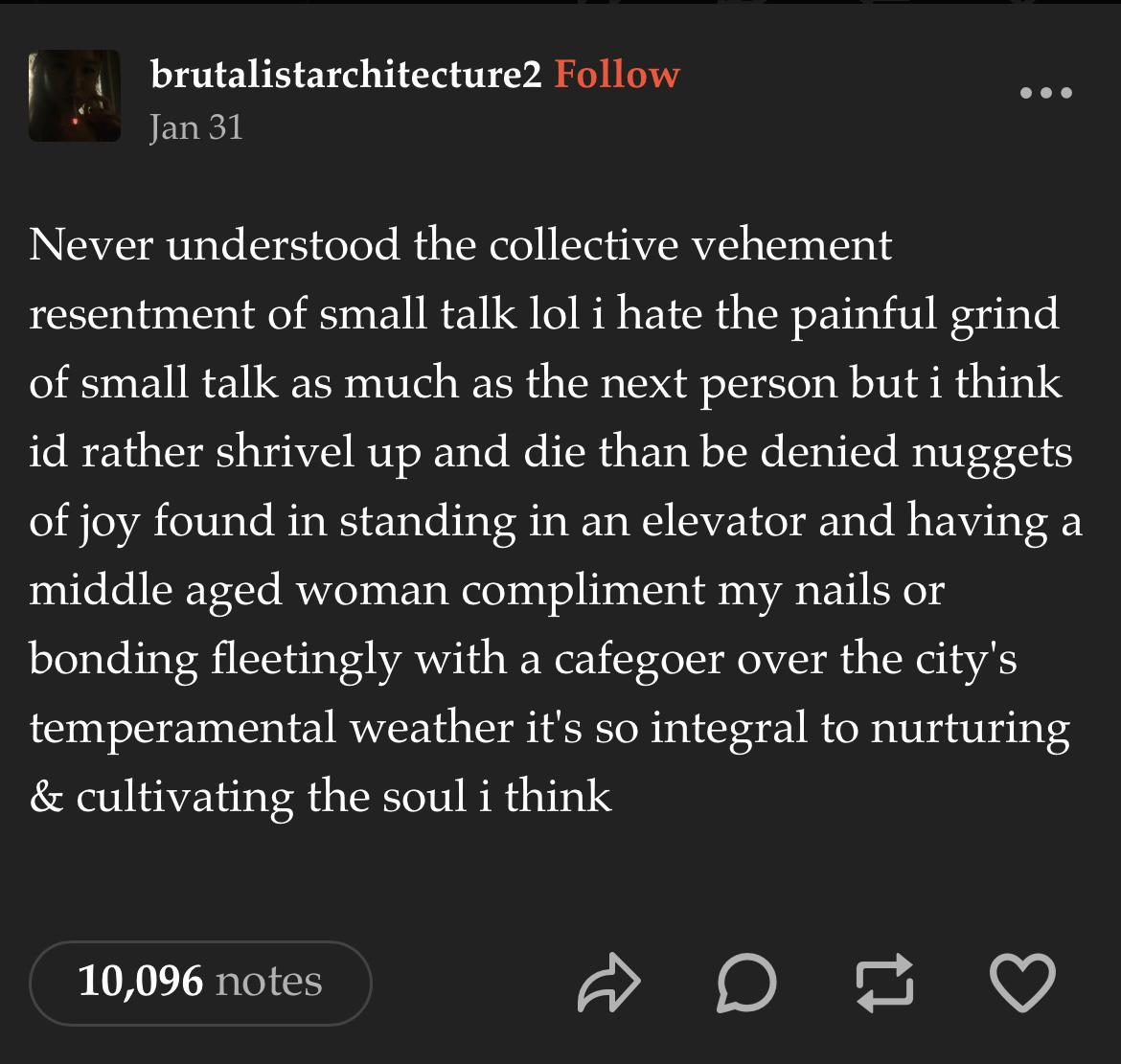
Task: Open the Jan 31 timestamp link
Action: click(x=195, y=126)
